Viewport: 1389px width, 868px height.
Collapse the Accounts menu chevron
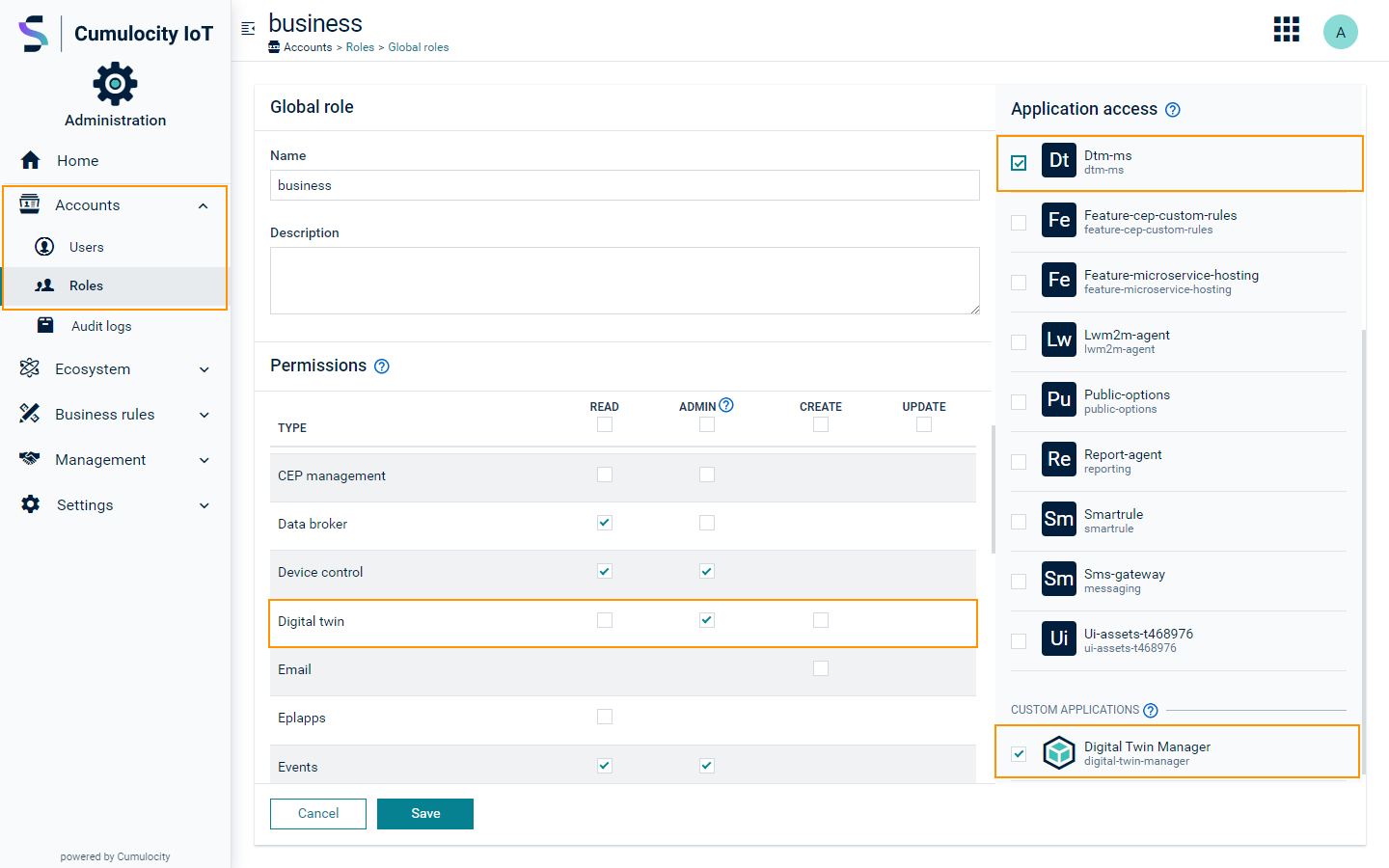[204, 205]
